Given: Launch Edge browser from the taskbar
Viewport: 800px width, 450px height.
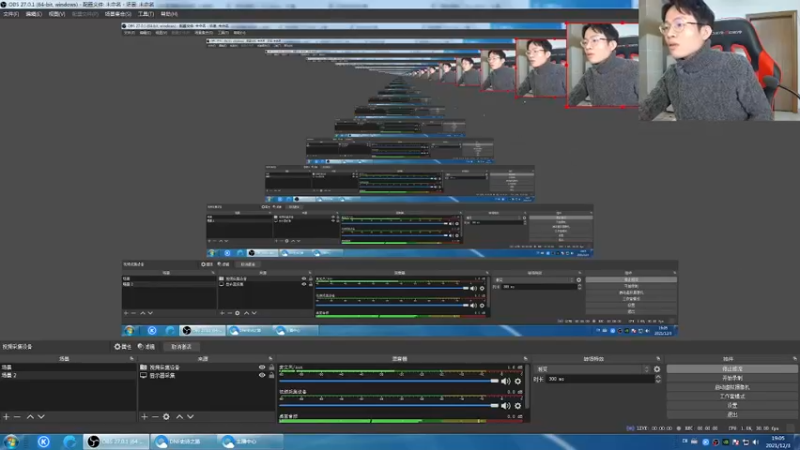Looking at the screenshot, I should [x=69, y=441].
